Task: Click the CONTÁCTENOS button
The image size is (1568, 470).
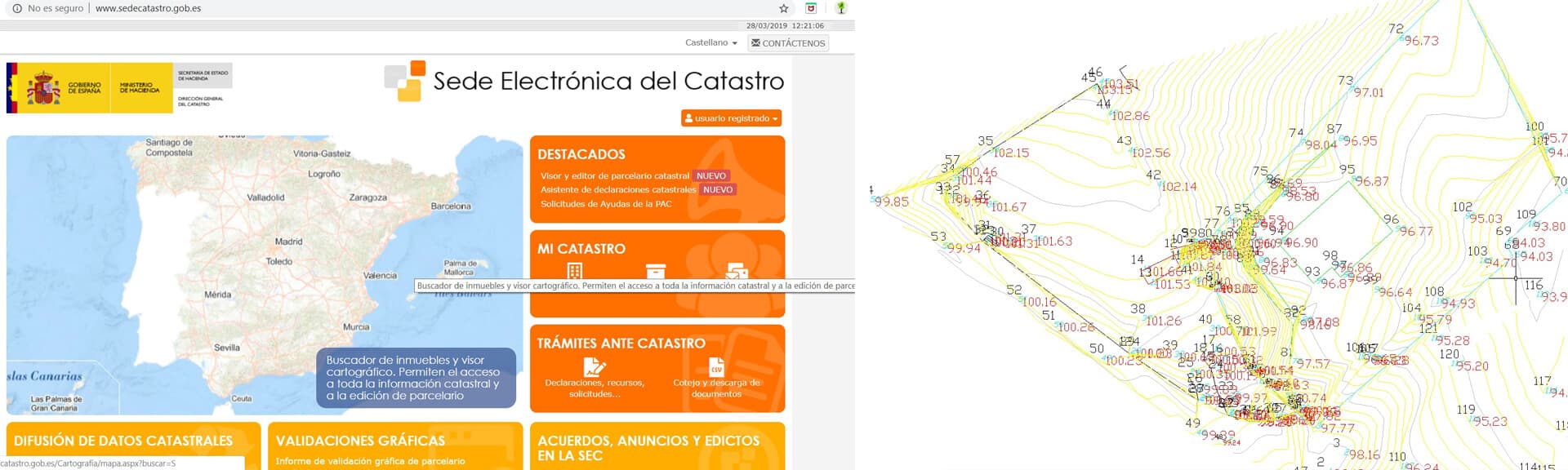Action: (x=788, y=43)
